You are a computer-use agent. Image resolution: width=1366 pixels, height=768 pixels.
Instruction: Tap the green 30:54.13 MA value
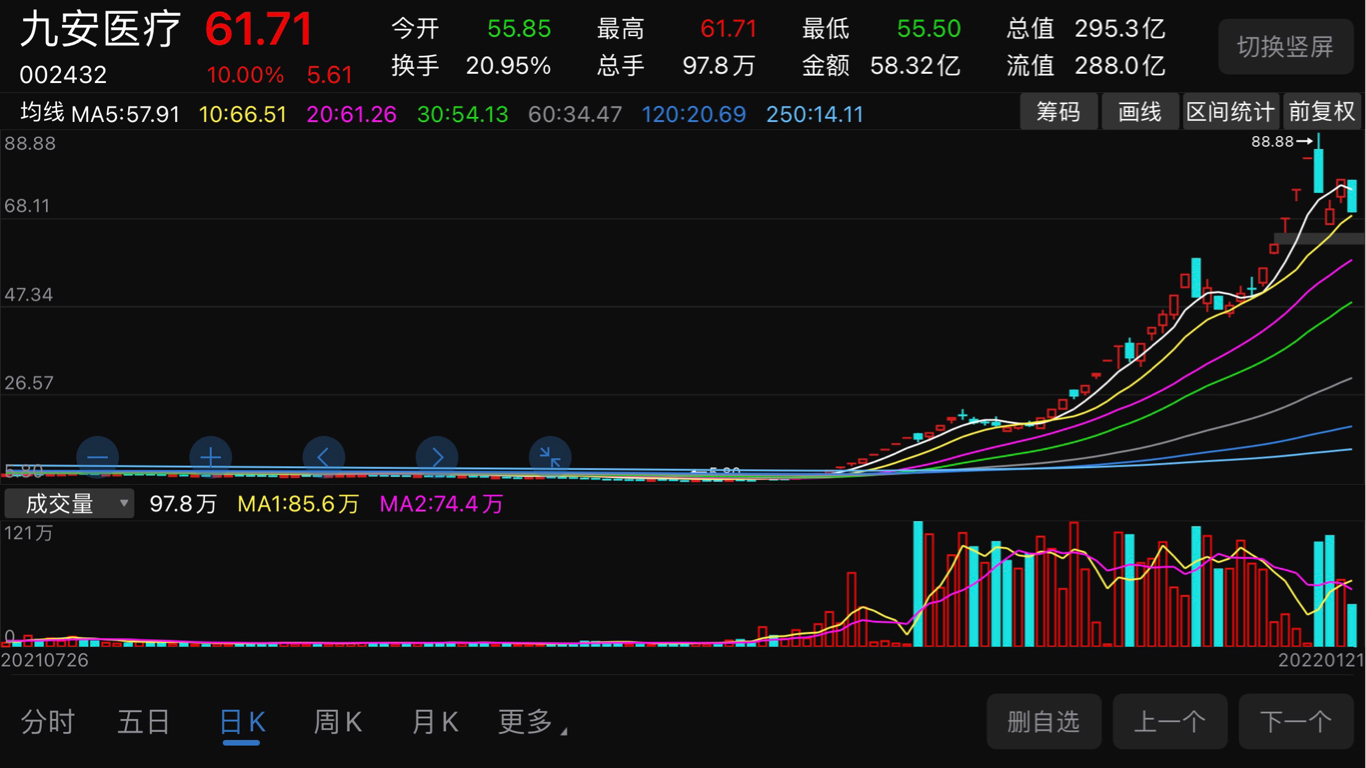pyautogui.click(x=463, y=114)
